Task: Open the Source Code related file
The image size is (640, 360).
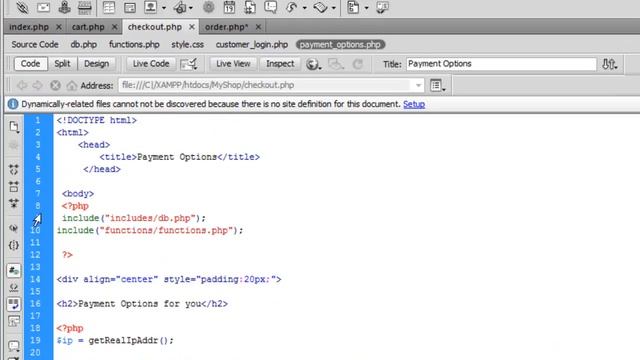Action: (35, 44)
